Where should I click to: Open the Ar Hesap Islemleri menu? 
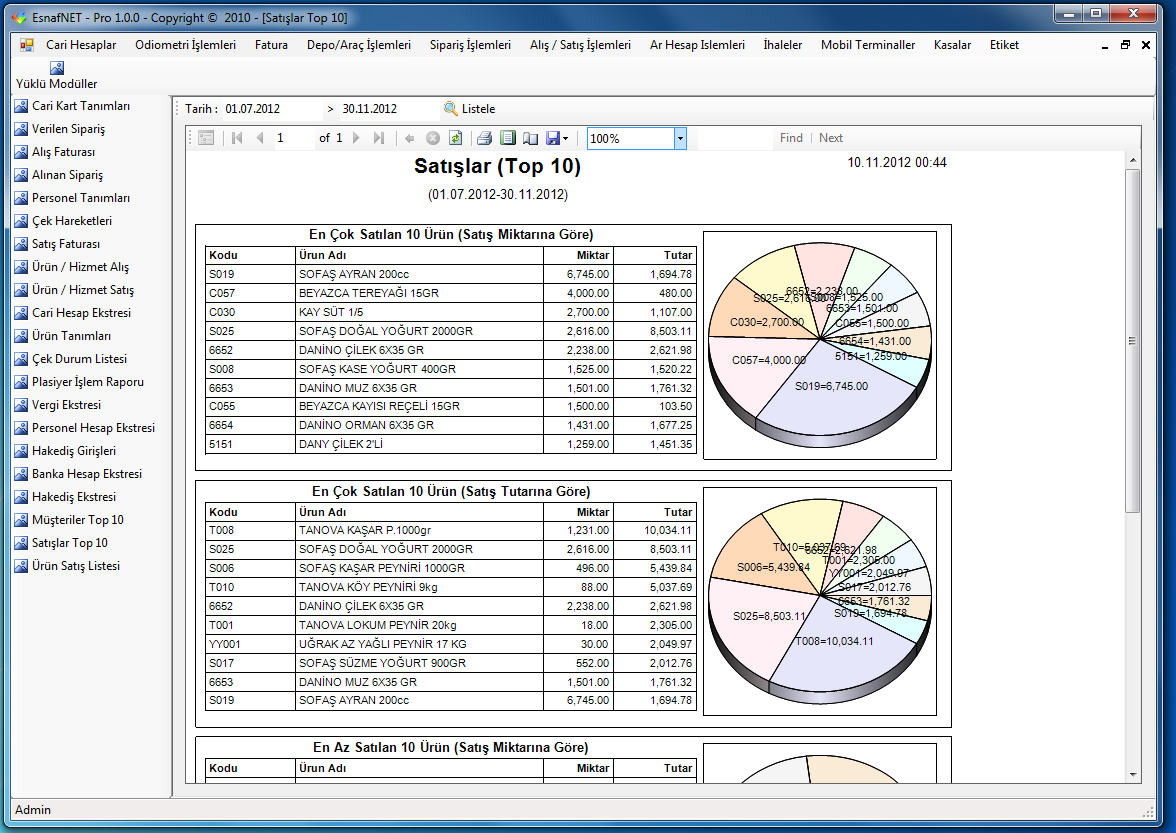click(x=698, y=45)
